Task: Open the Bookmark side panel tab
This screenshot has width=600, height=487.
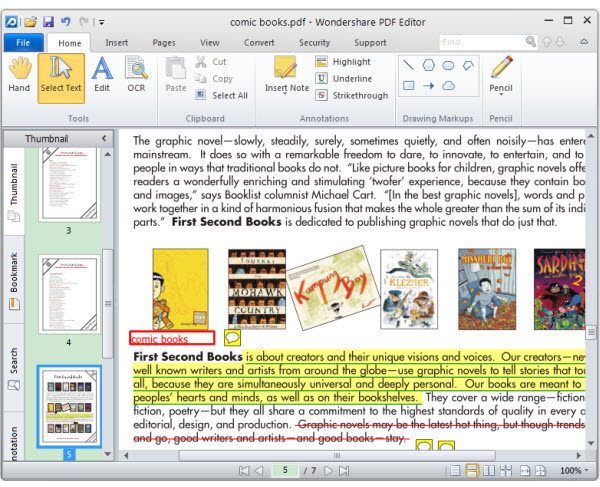Action: 14,280
